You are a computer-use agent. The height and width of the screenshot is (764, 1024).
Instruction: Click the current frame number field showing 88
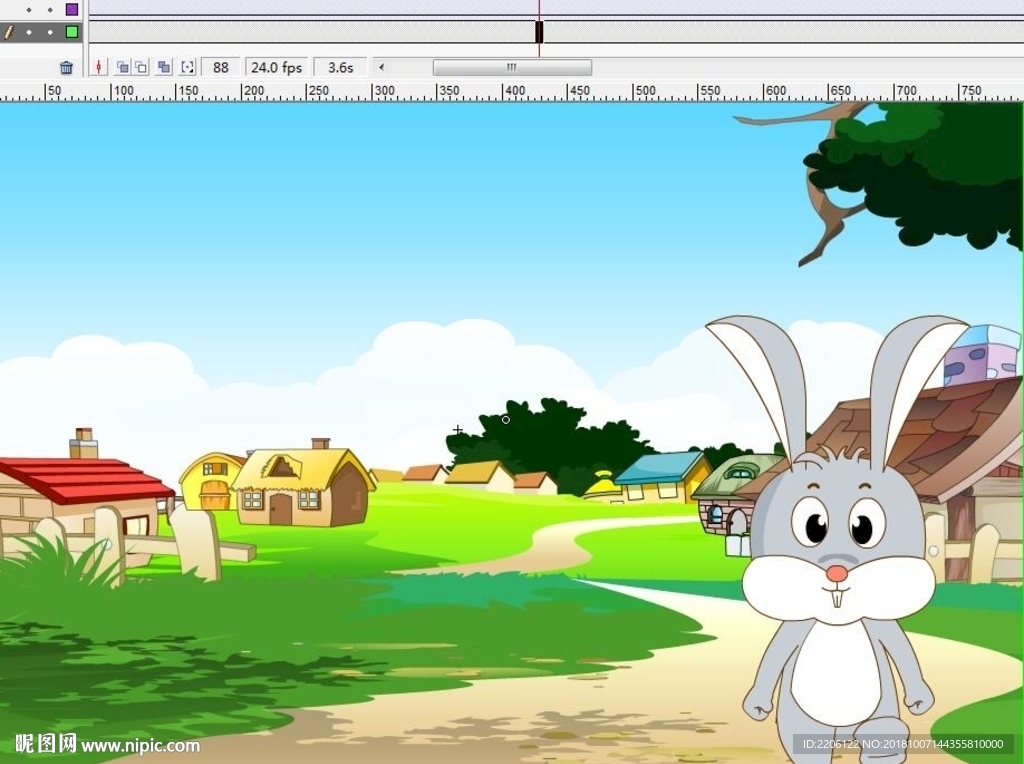(221, 67)
